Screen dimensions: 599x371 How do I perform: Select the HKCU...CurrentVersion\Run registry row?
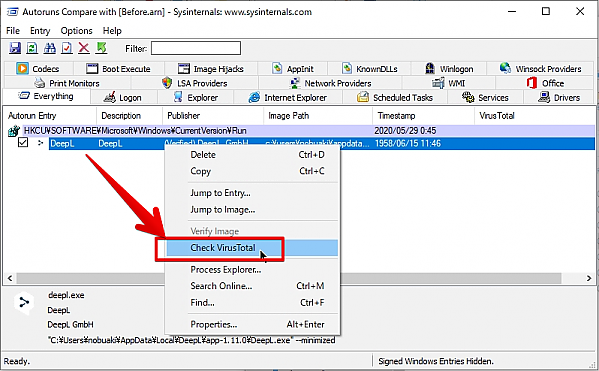pos(309,131)
